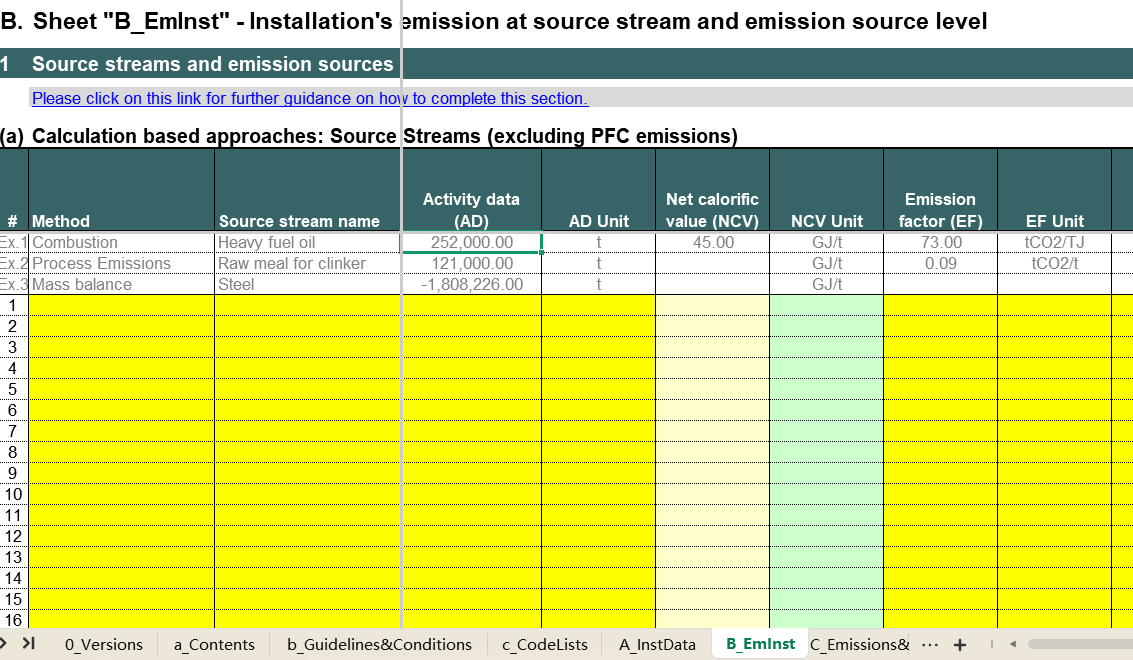This screenshot has width=1133, height=660.
Task: Click the Heavy fuel oil source stream cell
Action: [307, 242]
